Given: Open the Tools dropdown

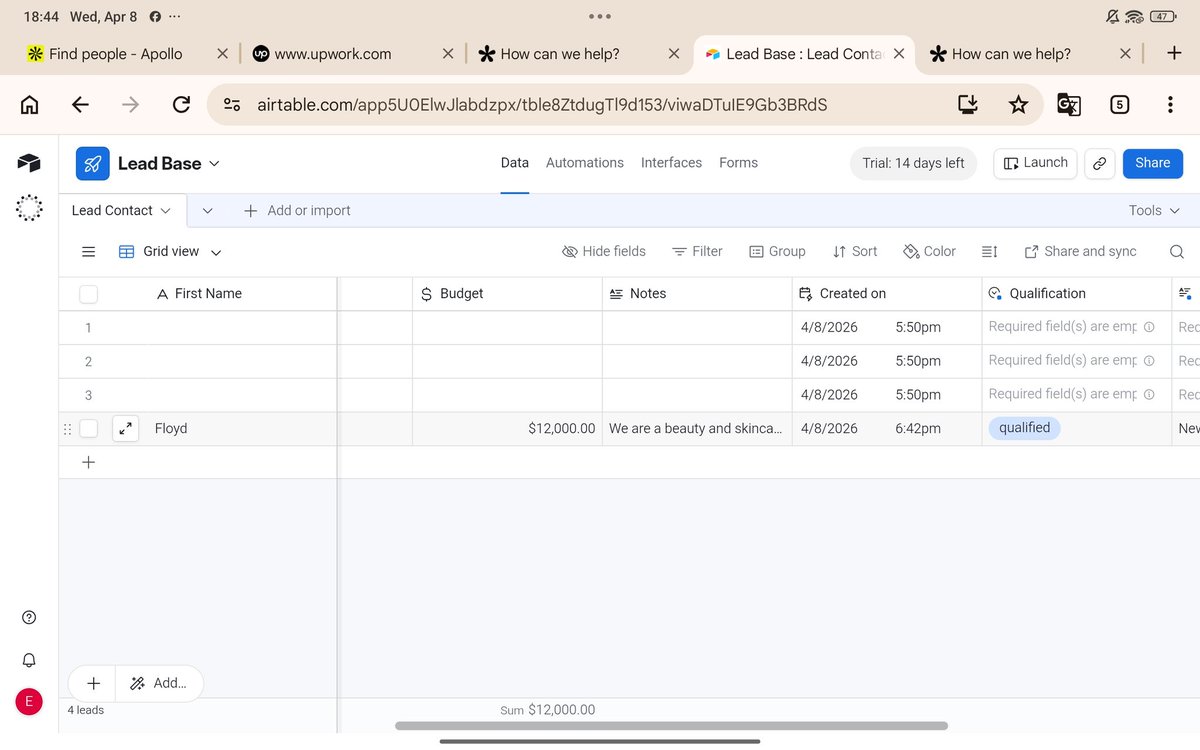Looking at the screenshot, I should [1155, 210].
